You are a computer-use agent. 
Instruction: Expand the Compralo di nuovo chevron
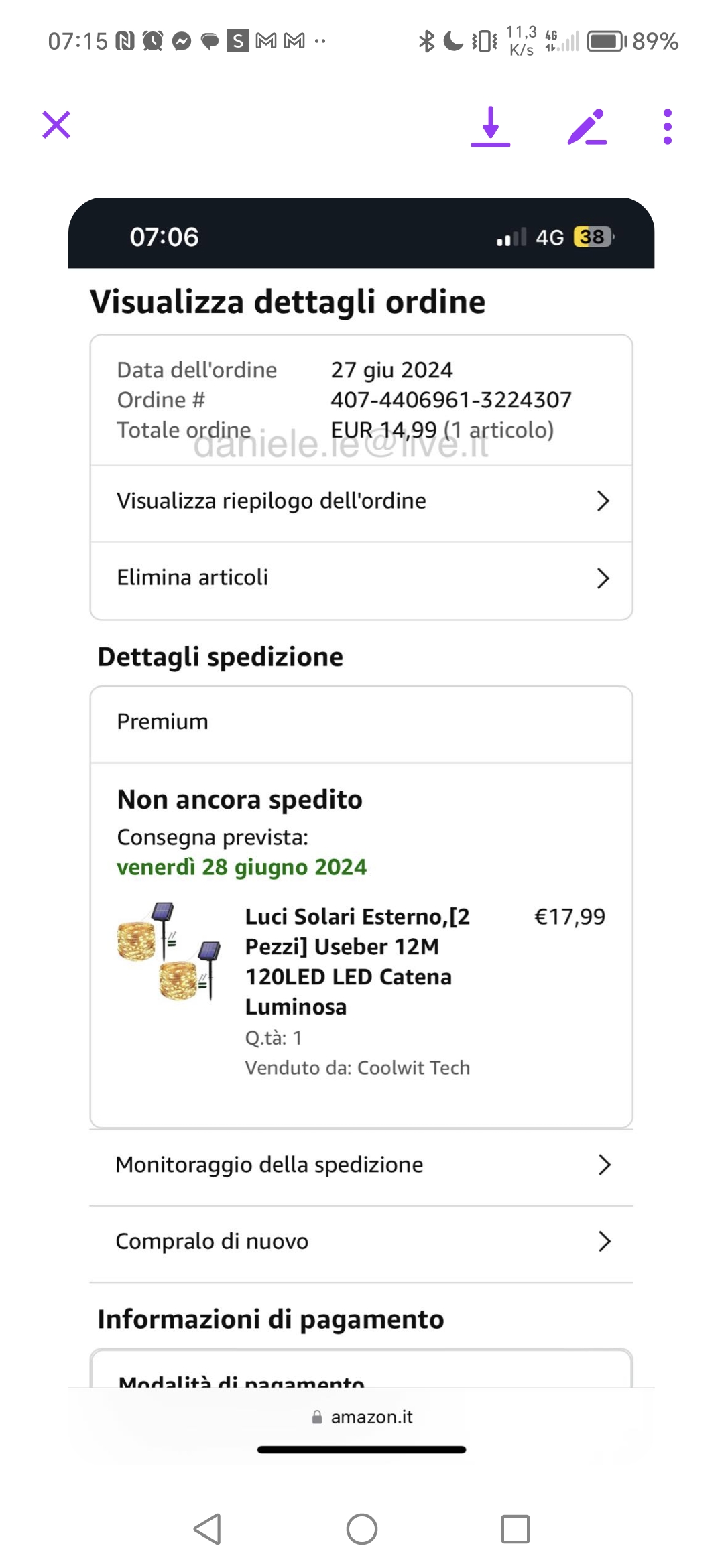pos(604,1242)
